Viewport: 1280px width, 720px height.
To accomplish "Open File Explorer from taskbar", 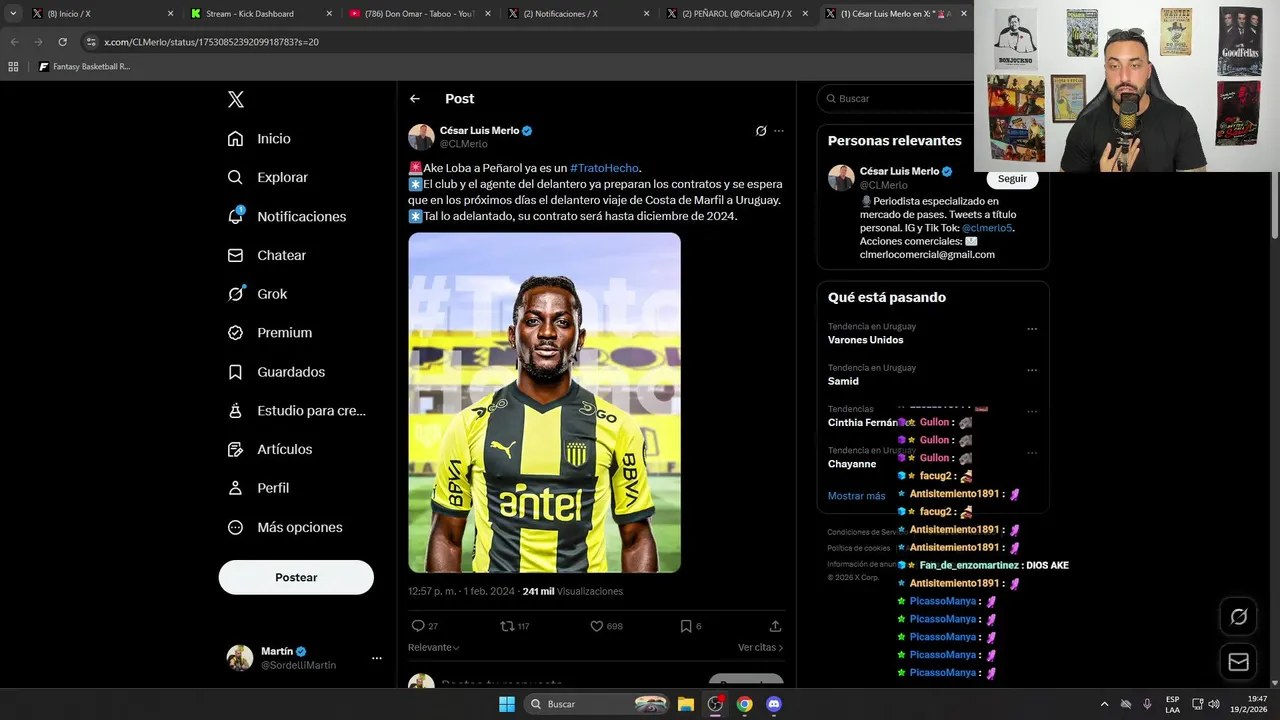I will (x=686, y=704).
